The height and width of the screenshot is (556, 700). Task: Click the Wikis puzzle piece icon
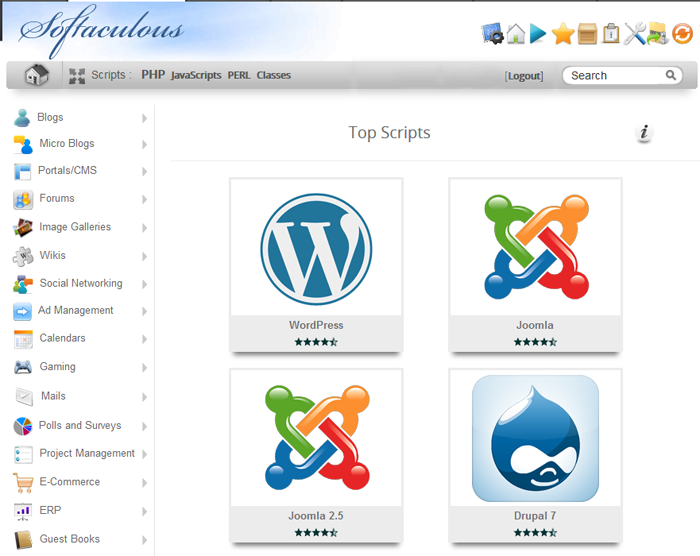click(23, 256)
